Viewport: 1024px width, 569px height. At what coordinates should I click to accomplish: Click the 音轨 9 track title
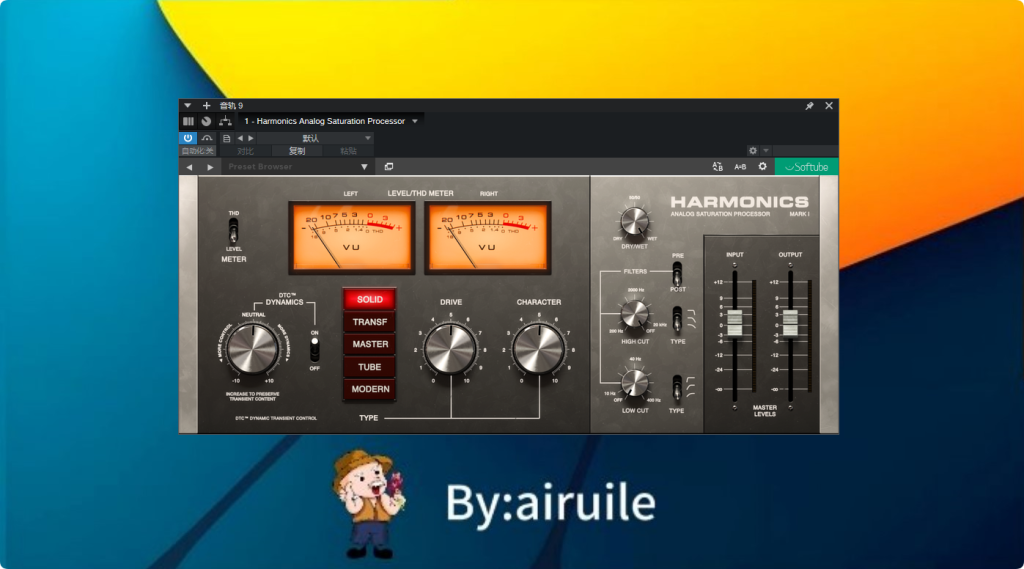pyautogui.click(x=231, y=105)
